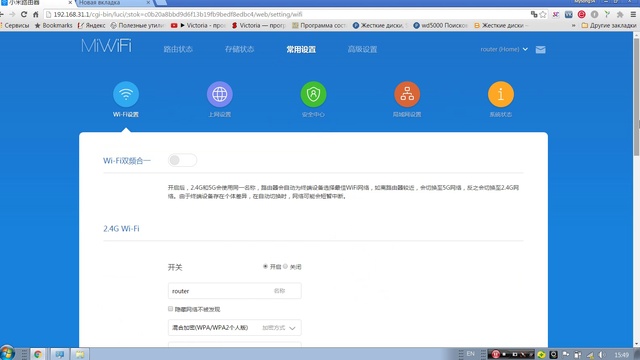
Task: Click the 2.4G Wi-Fi section heading
Action: [x=121, y=229]
